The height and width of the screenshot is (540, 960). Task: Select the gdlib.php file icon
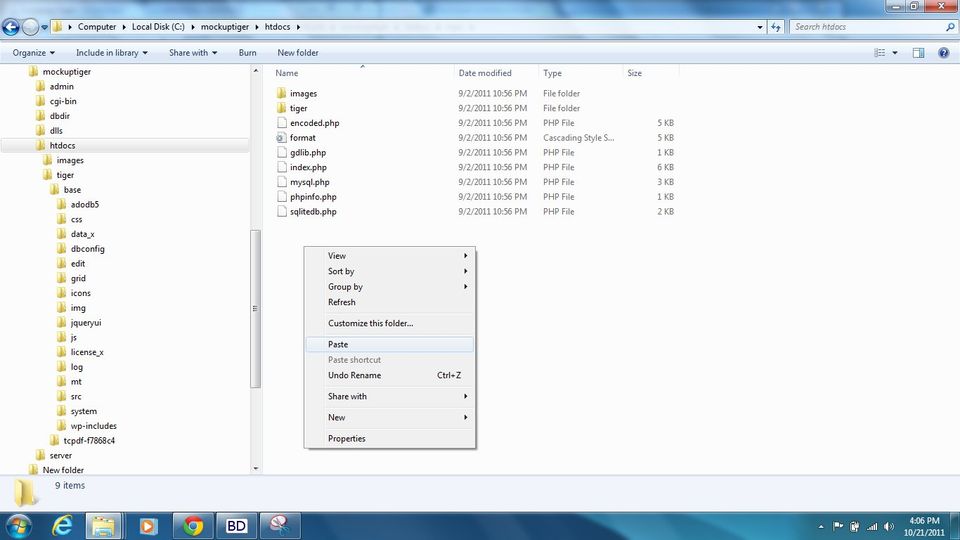282,152
